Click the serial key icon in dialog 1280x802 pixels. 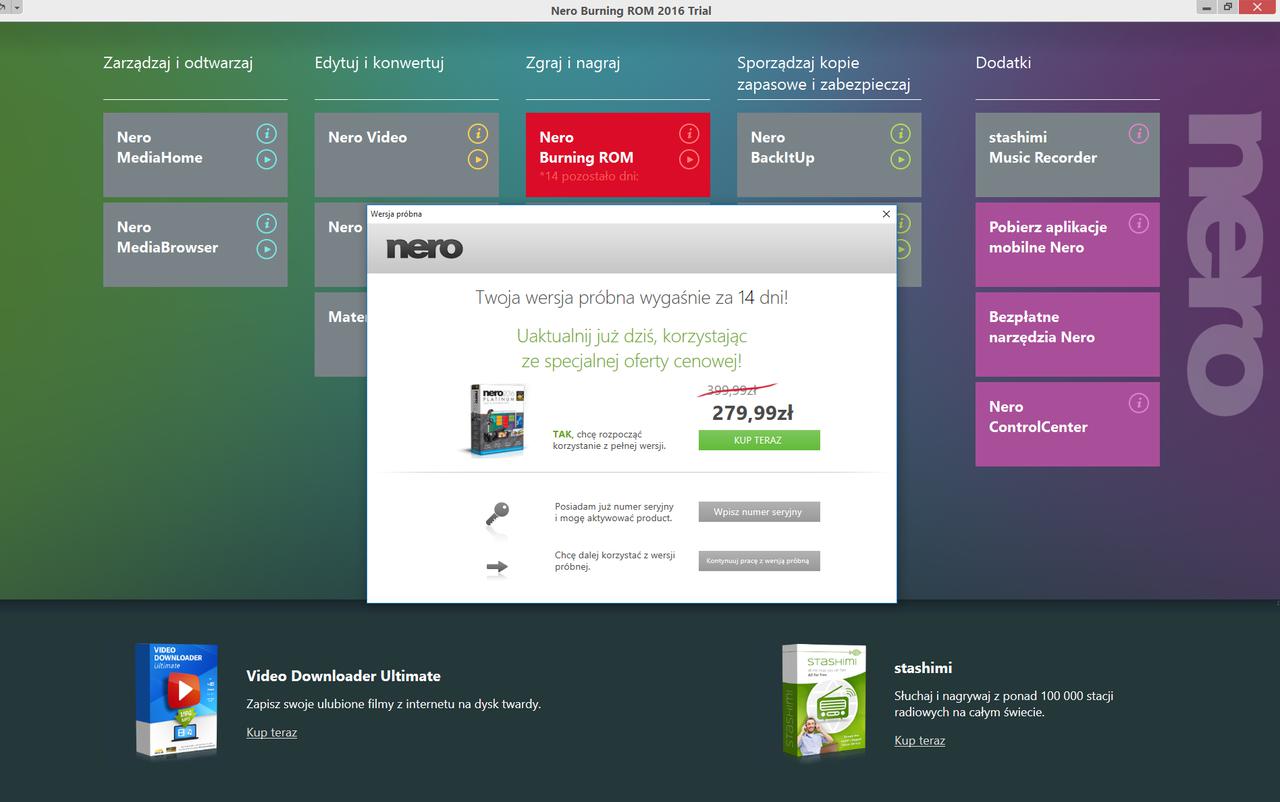point(497,515)
